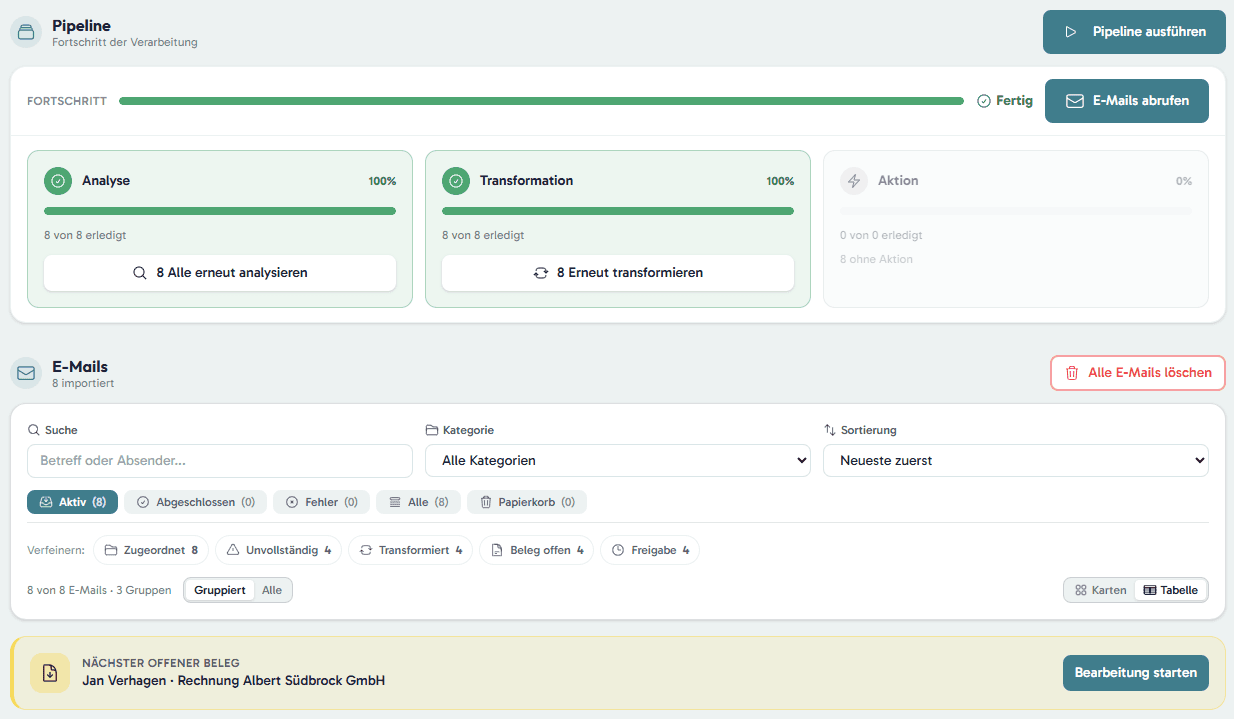1234x719 pixels.
Task: Click the document icon in Beleg offen chip
Action: (497, 550)
